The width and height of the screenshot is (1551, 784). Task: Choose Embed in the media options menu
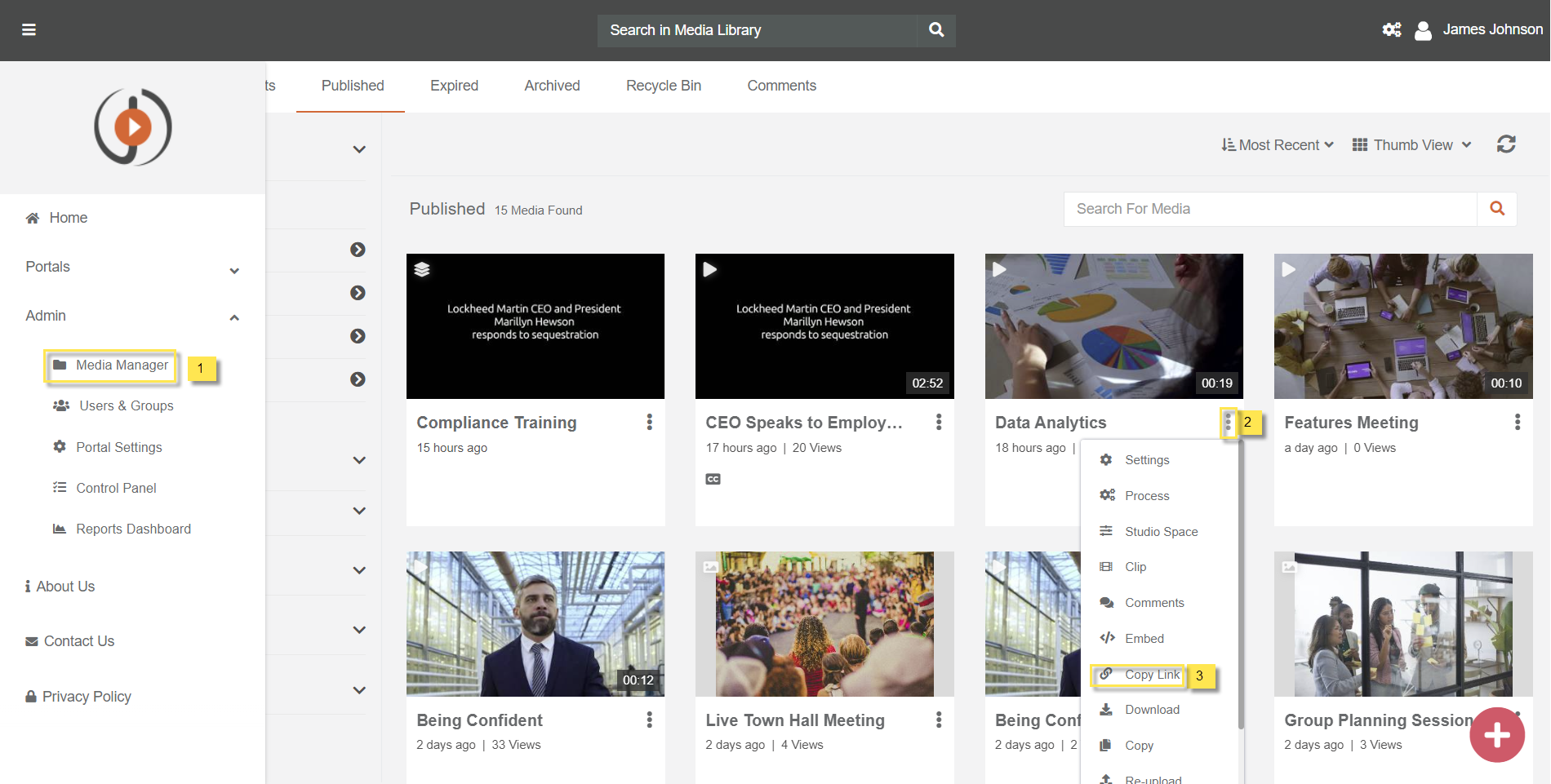tap(1144, 639)
